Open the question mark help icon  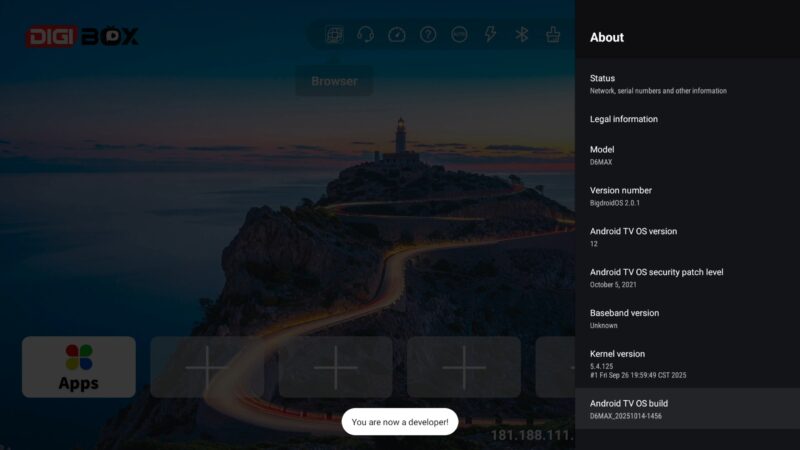point(428,35)
